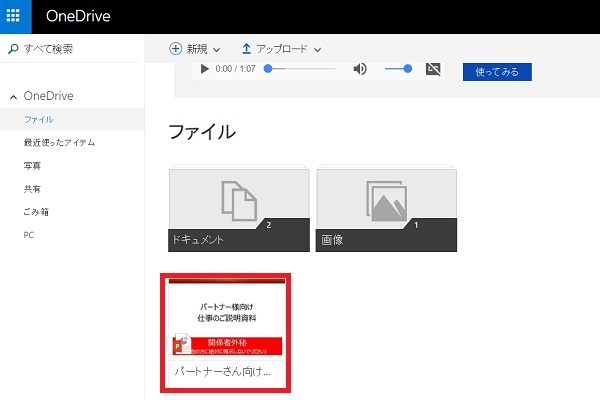Open 写真 in the left navigation

point(32,166)
